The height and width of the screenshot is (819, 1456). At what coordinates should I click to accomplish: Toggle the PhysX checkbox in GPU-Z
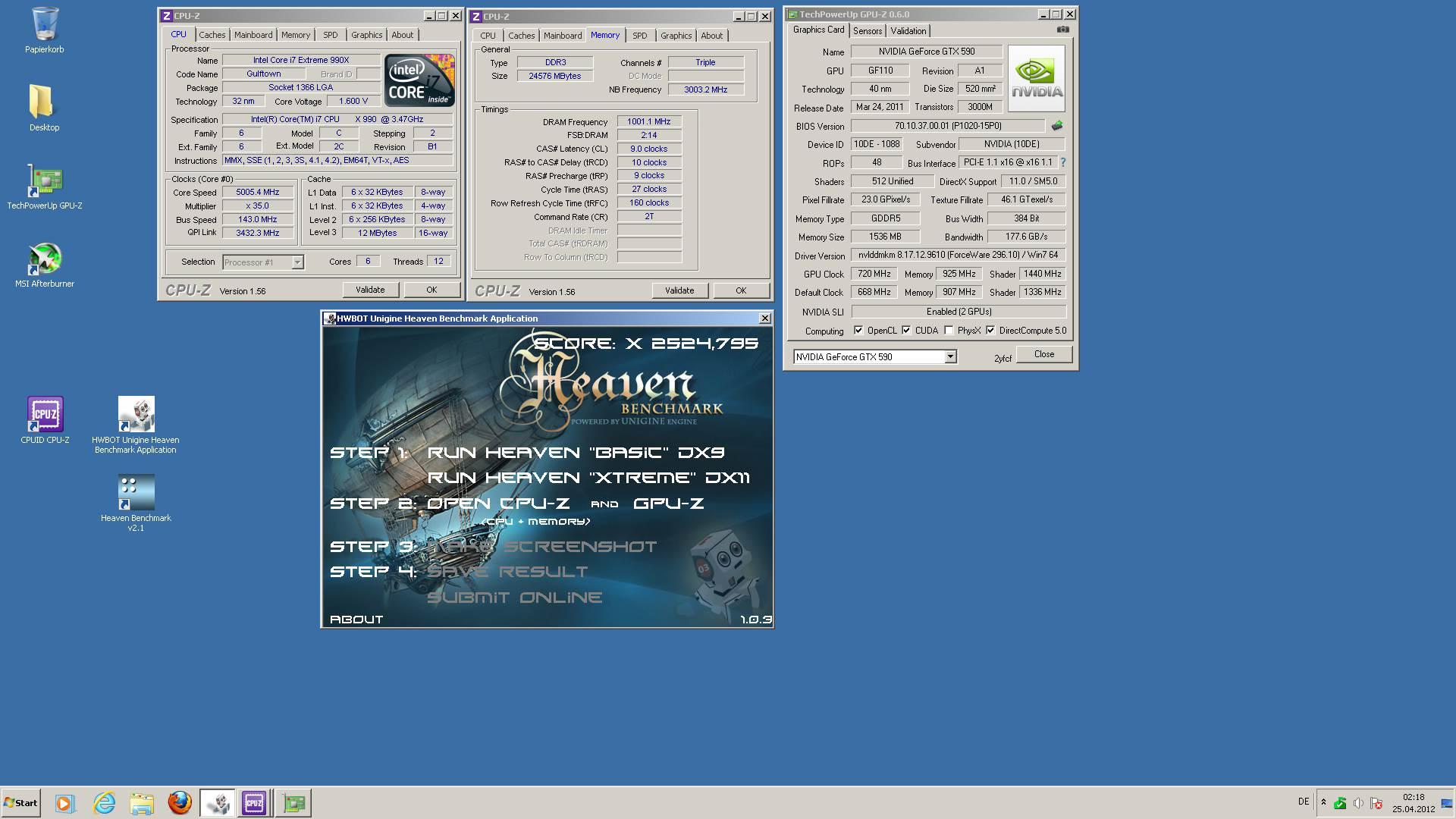(949, 331)
